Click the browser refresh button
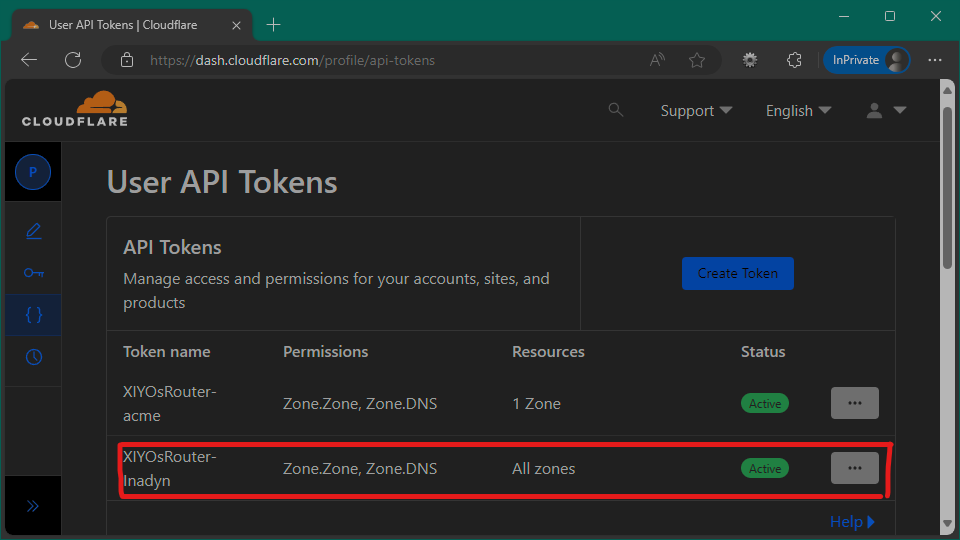Viewport: 960px width, 540px height. point(73,60)
